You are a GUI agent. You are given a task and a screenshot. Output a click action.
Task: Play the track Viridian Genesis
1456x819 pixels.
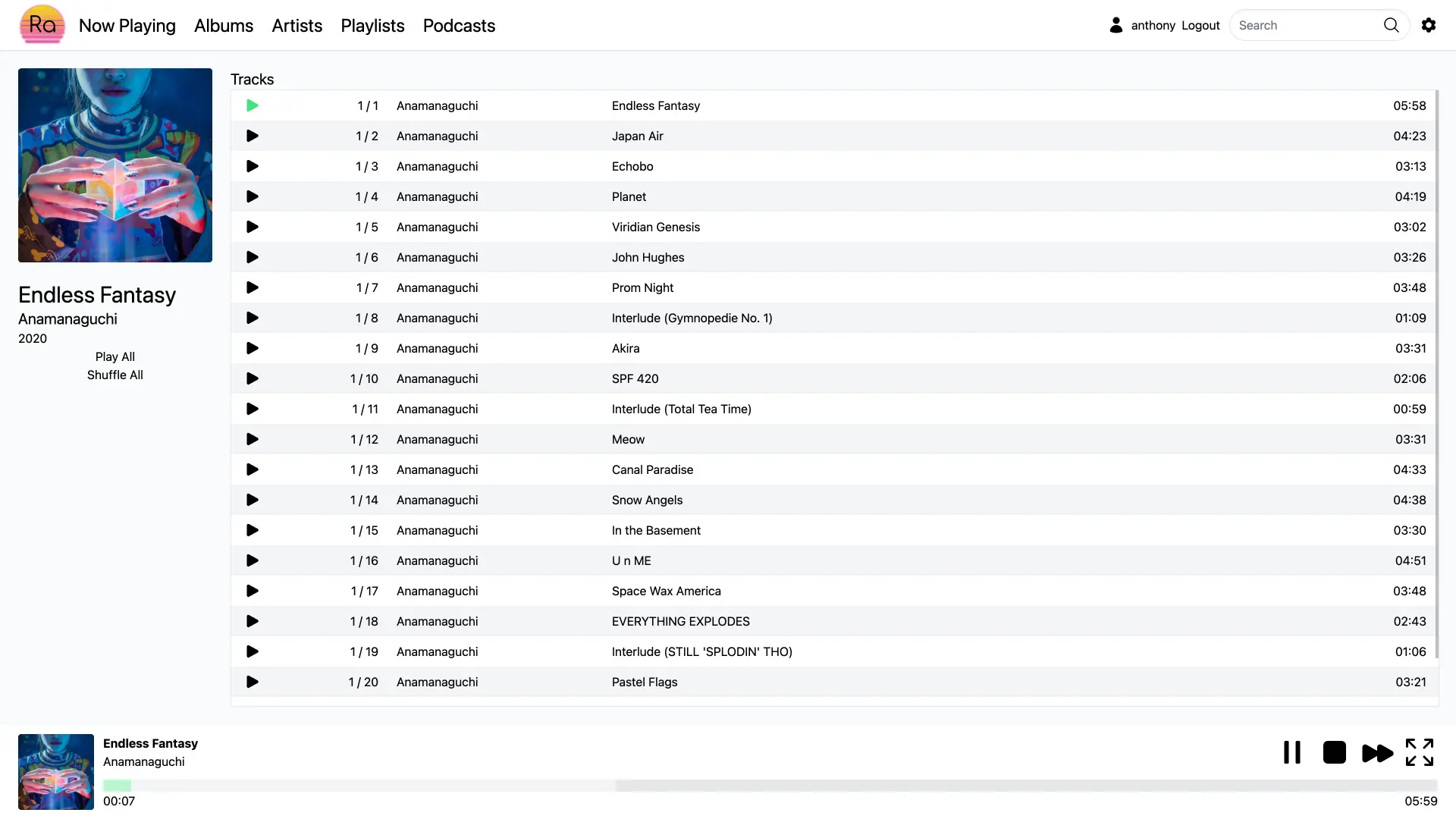coord(253,227)
